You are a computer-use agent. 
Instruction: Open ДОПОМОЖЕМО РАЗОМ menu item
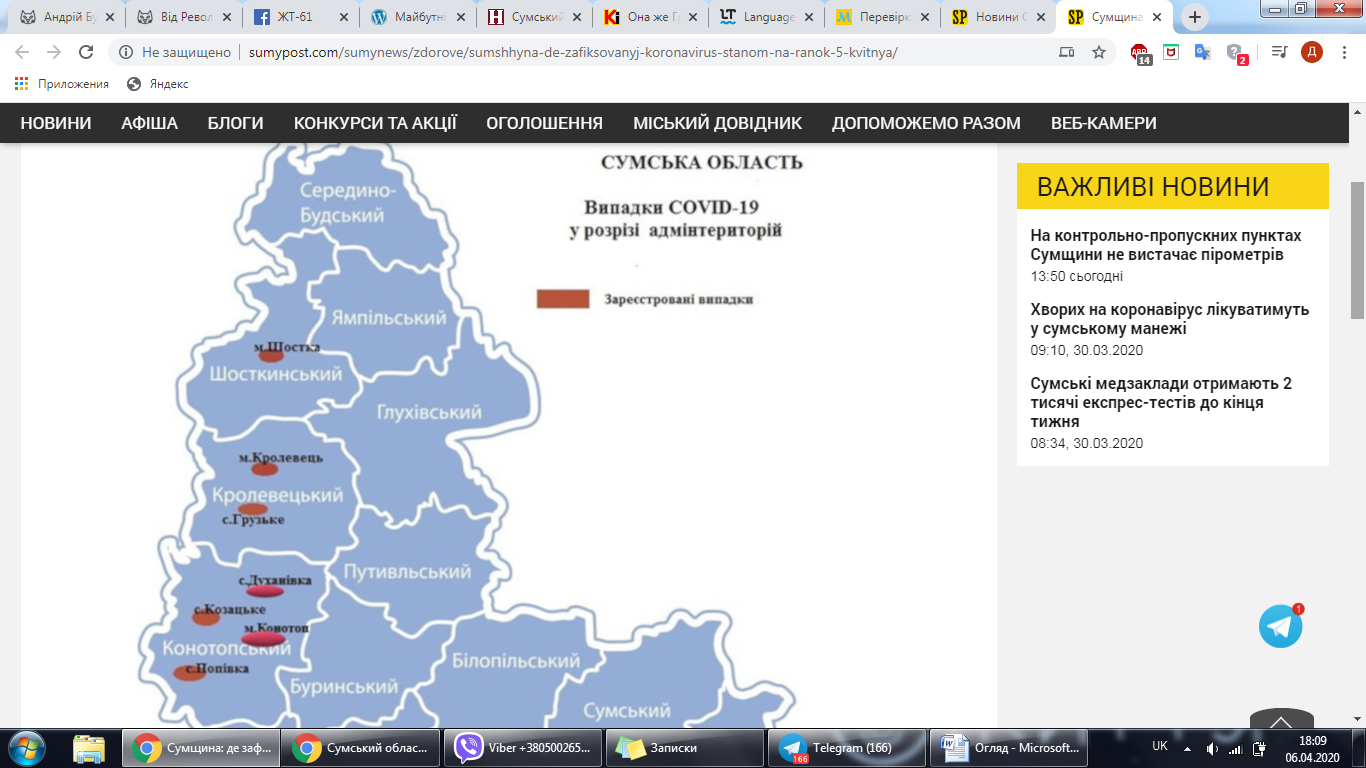click(926, 123)
